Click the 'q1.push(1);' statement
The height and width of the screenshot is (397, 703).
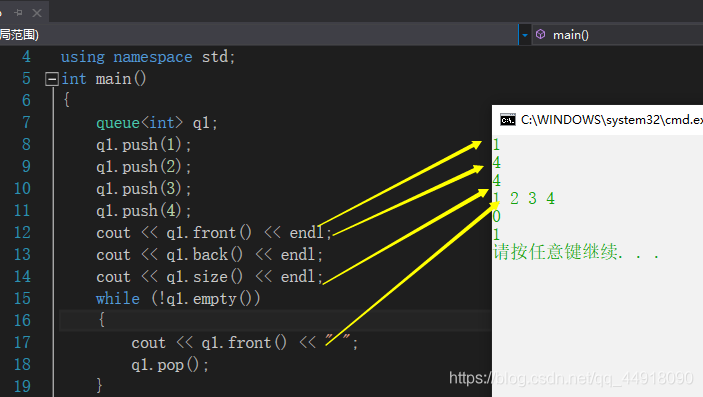coord(144,145)
